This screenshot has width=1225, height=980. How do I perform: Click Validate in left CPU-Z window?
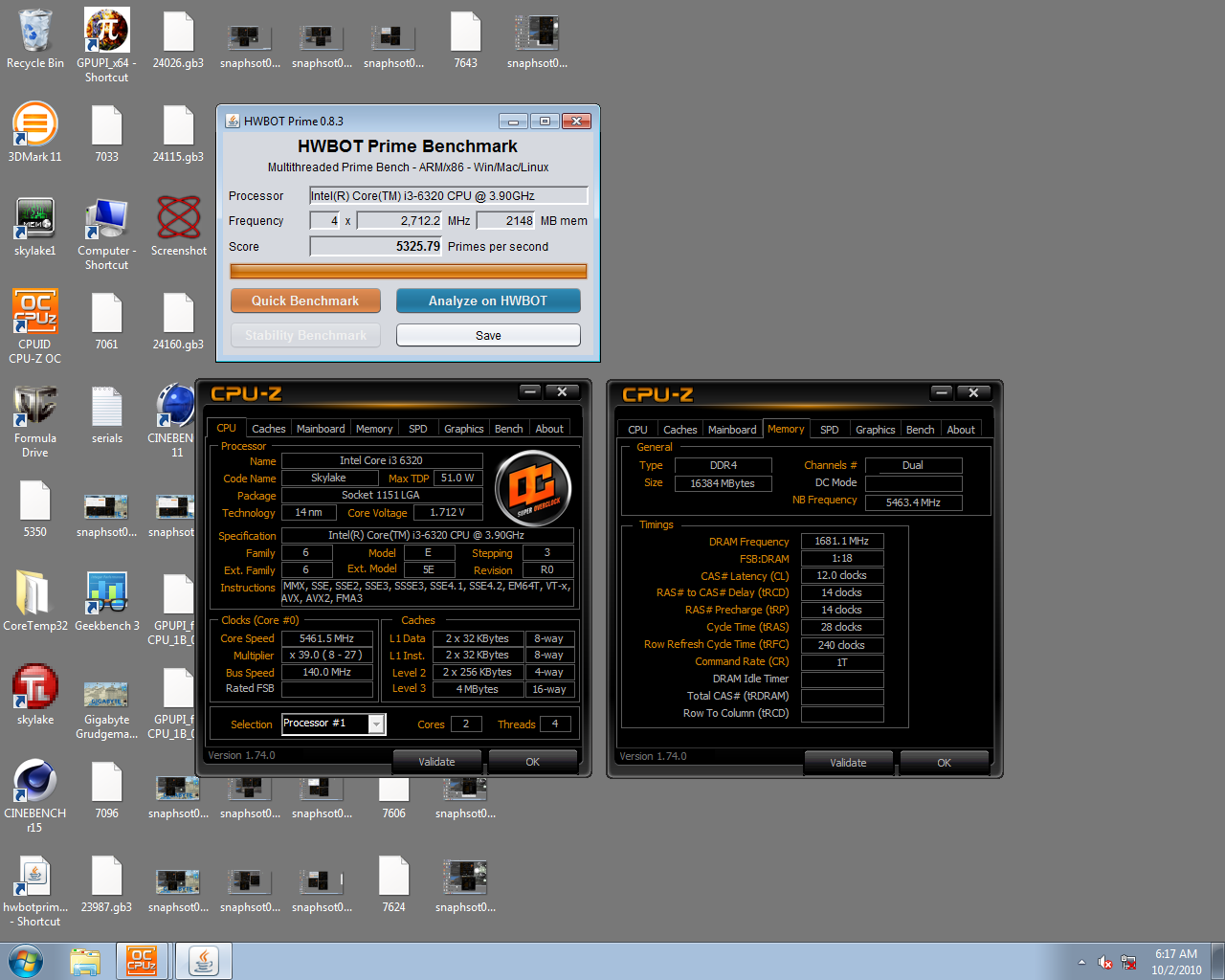tap(436, 762)
